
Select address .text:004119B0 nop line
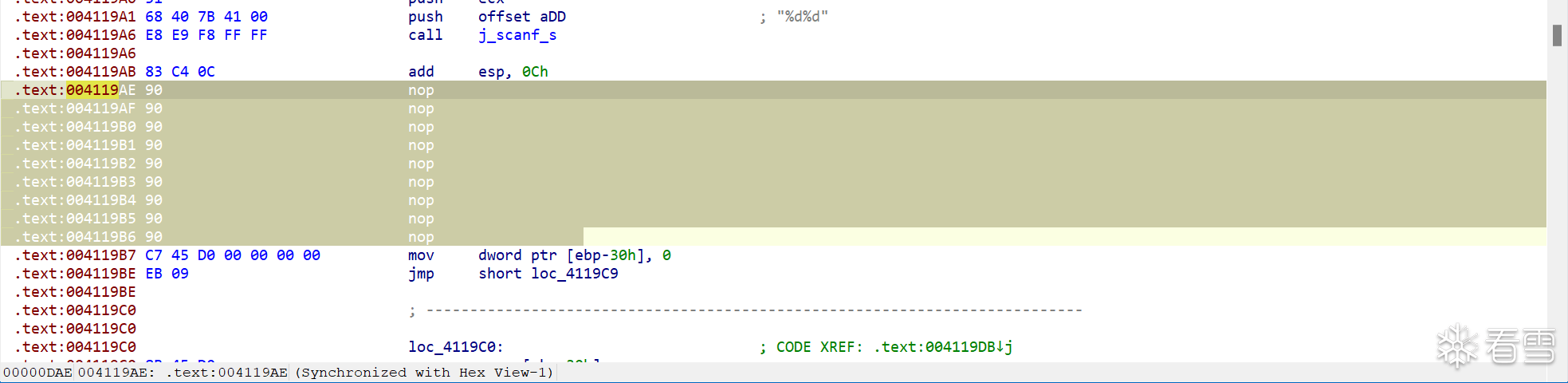(773, 127)
